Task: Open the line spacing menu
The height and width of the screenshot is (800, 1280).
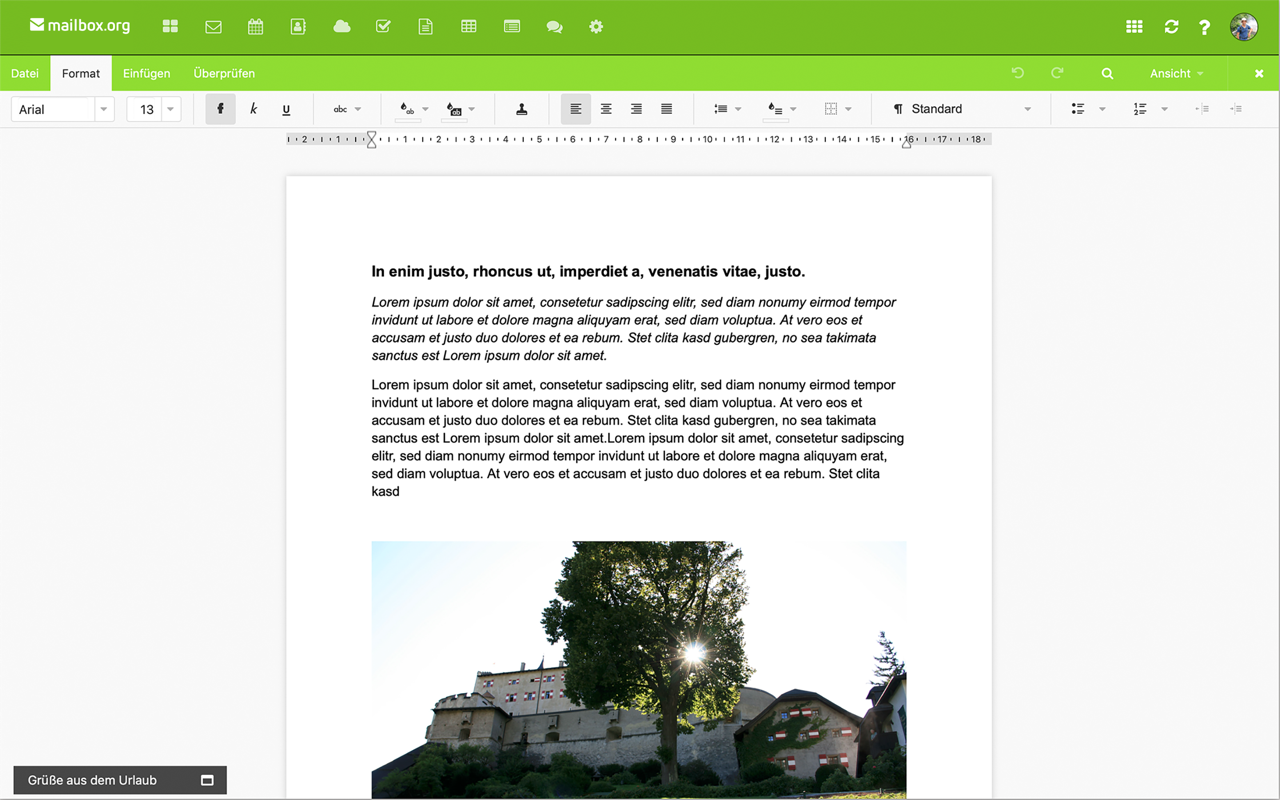Action: coord(727,109)
